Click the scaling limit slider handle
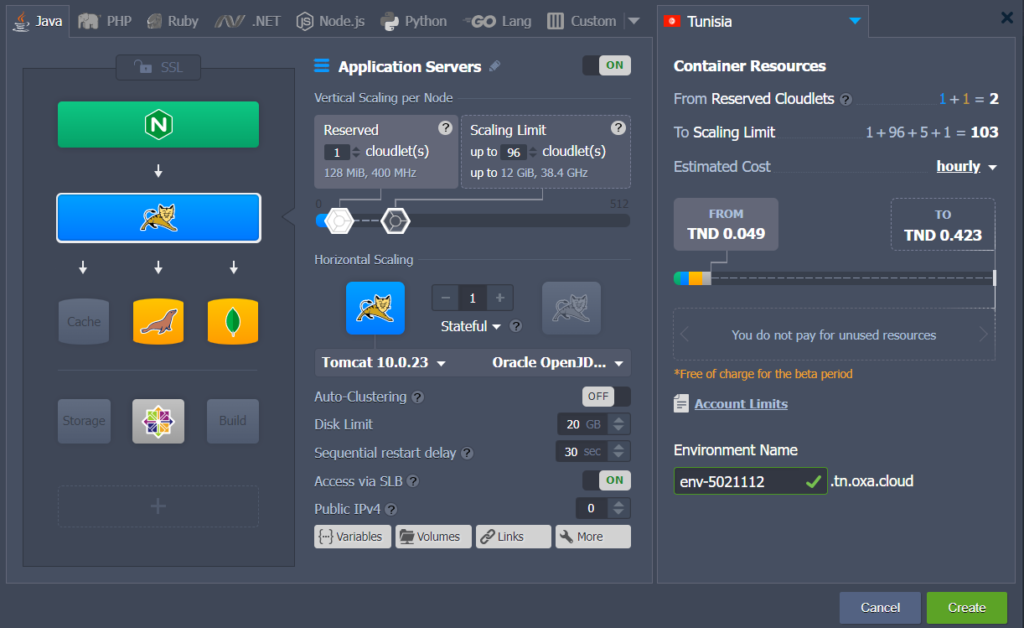The height and width of the screenshot is (628, 1024). [395, 221]
